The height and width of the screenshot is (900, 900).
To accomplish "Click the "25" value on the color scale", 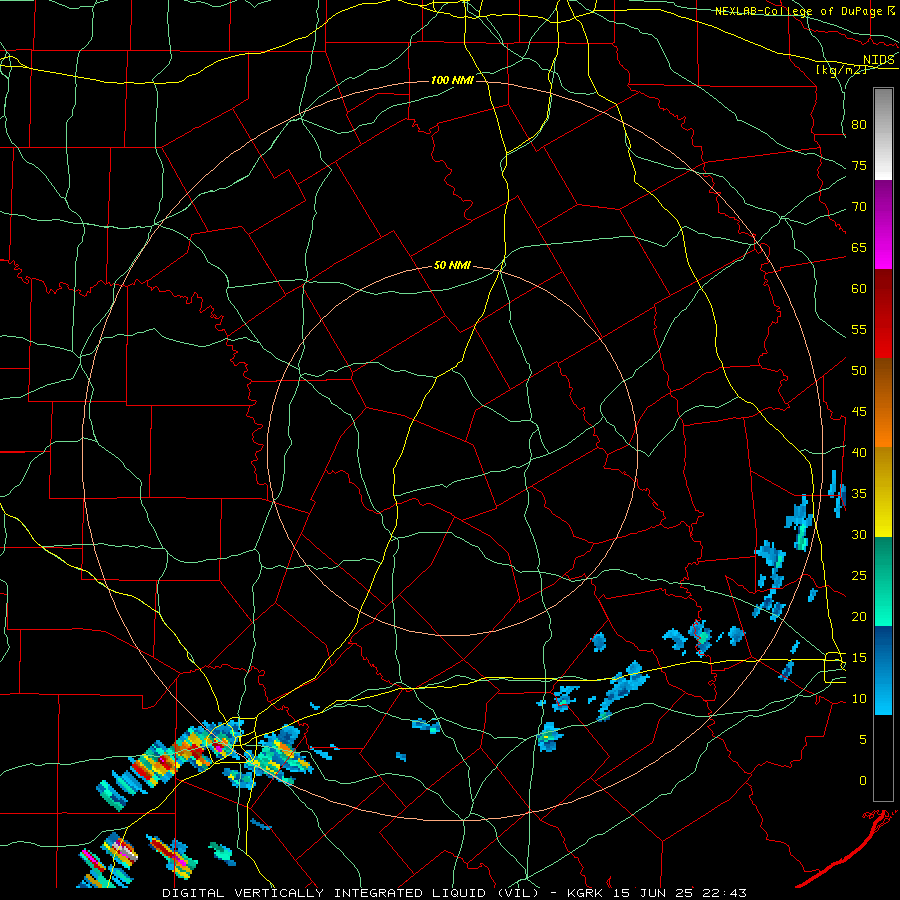I will click(859, 576).
